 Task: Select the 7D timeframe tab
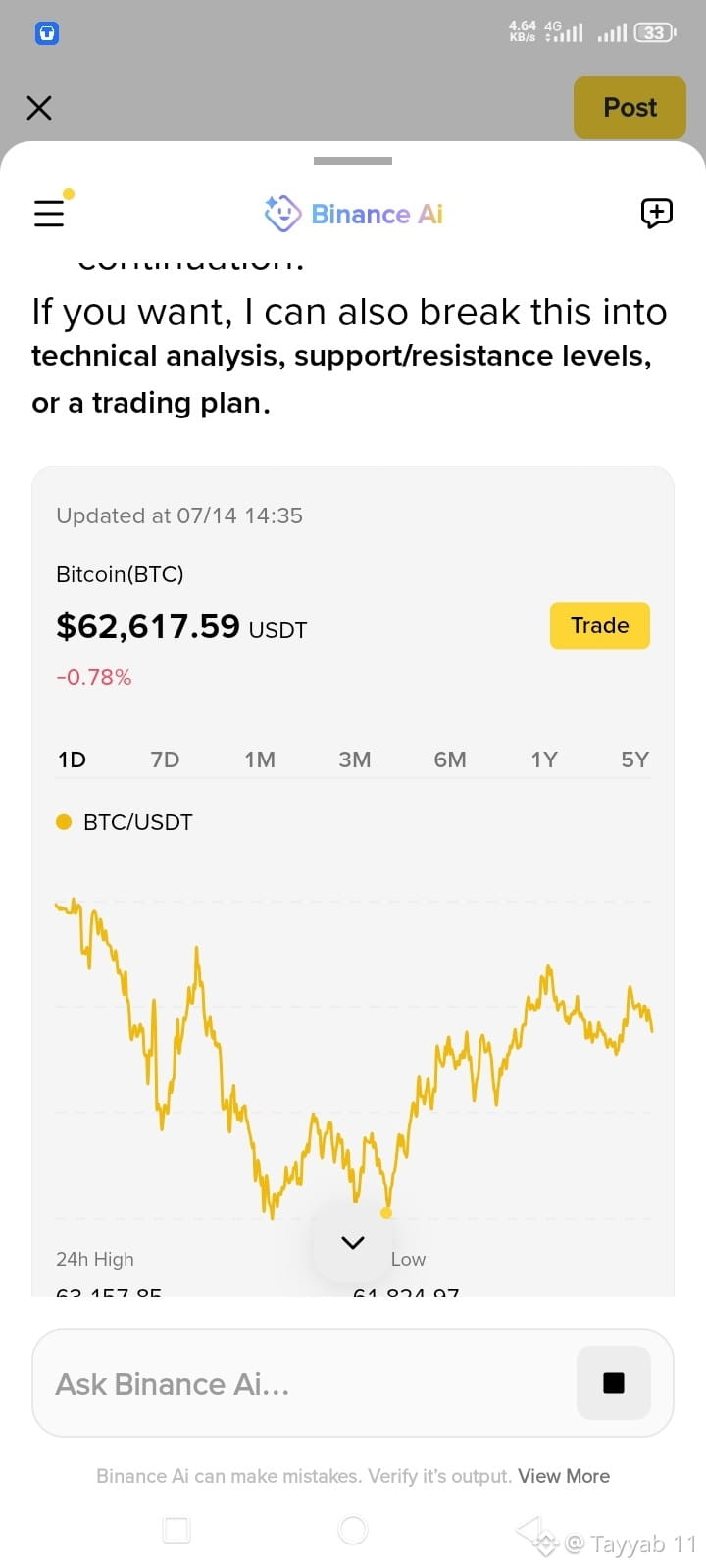tap(165, 759)
